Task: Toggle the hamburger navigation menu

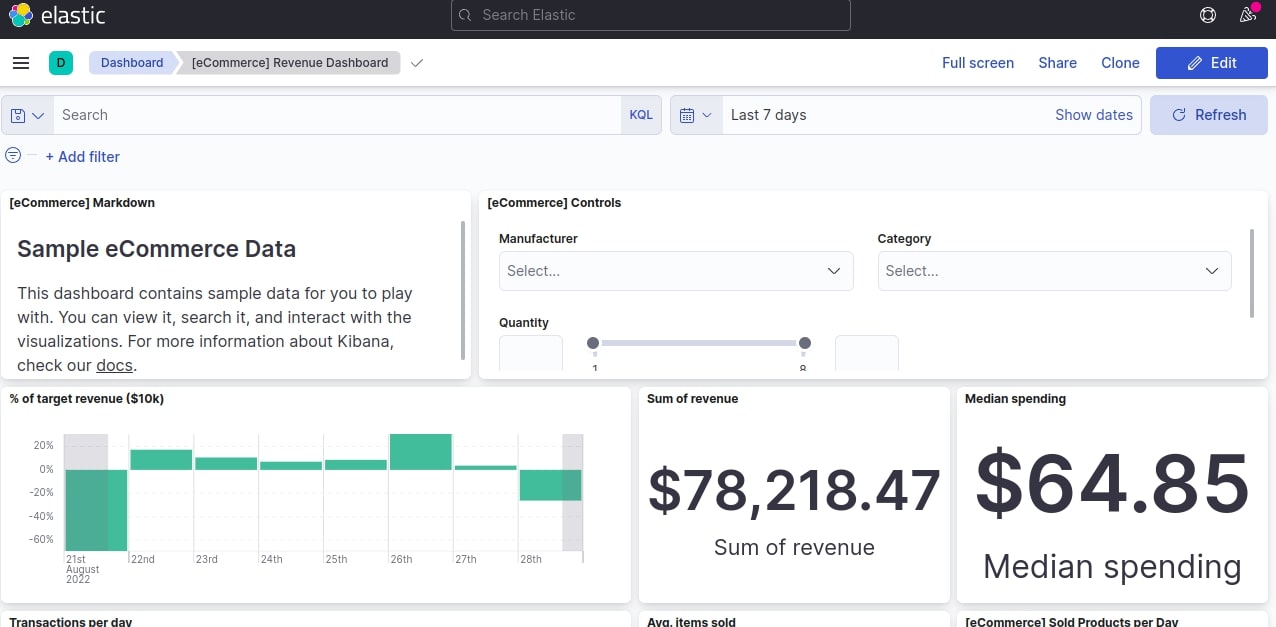Action: coord(21,63)
